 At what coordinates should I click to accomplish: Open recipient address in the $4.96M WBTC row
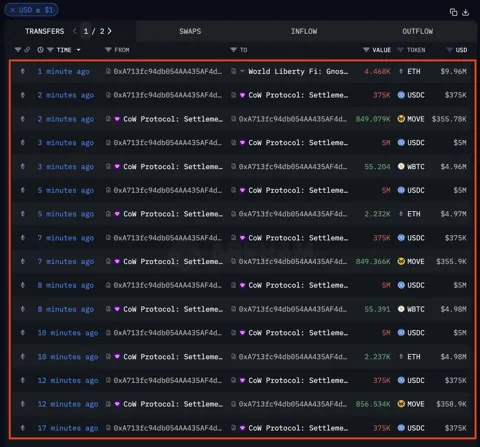[x=293, y=167]
